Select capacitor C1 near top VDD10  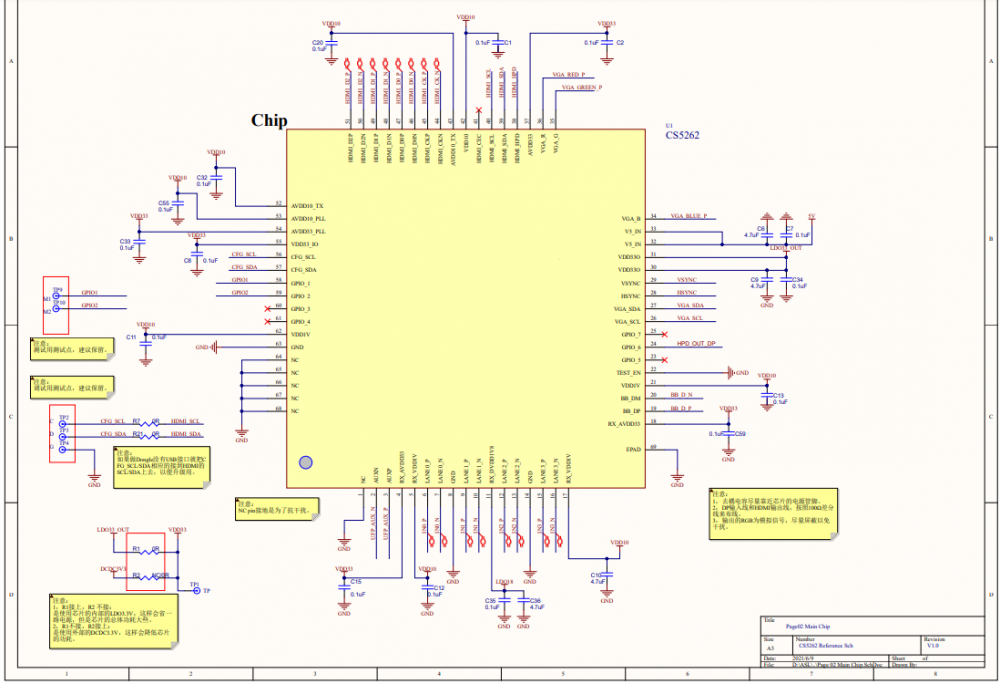pyautogui.click(x=498, y=43)
